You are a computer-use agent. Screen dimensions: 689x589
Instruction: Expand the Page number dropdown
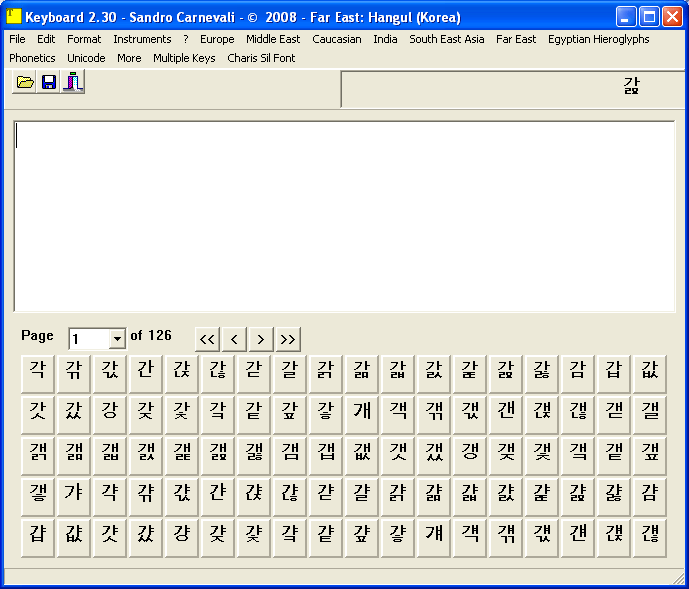[x=117, y=338]
